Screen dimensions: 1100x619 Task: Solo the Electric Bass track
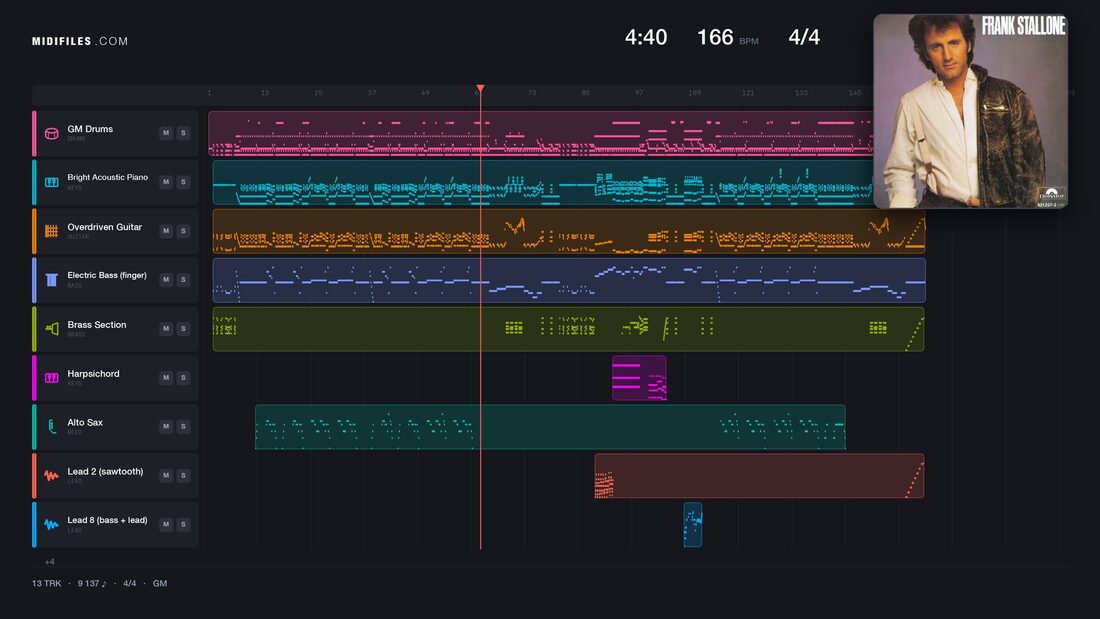coord(183,279)
